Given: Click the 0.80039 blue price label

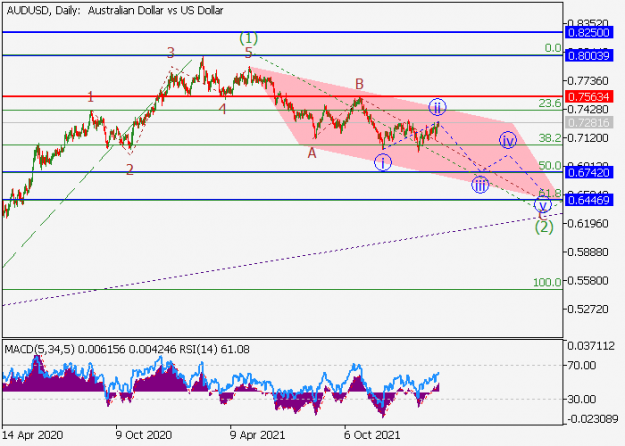Looking at the screenshot, I should tap(589, 55).
